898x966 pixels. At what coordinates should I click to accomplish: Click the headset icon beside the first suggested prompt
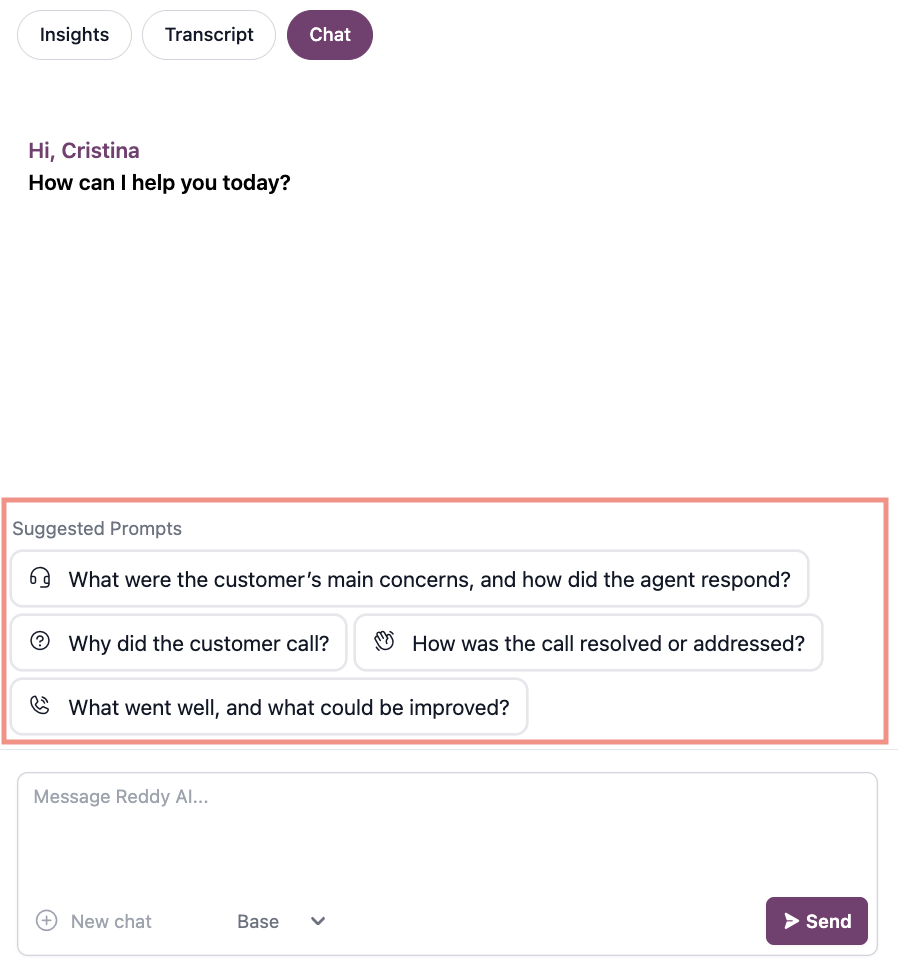tap(39, 578)
